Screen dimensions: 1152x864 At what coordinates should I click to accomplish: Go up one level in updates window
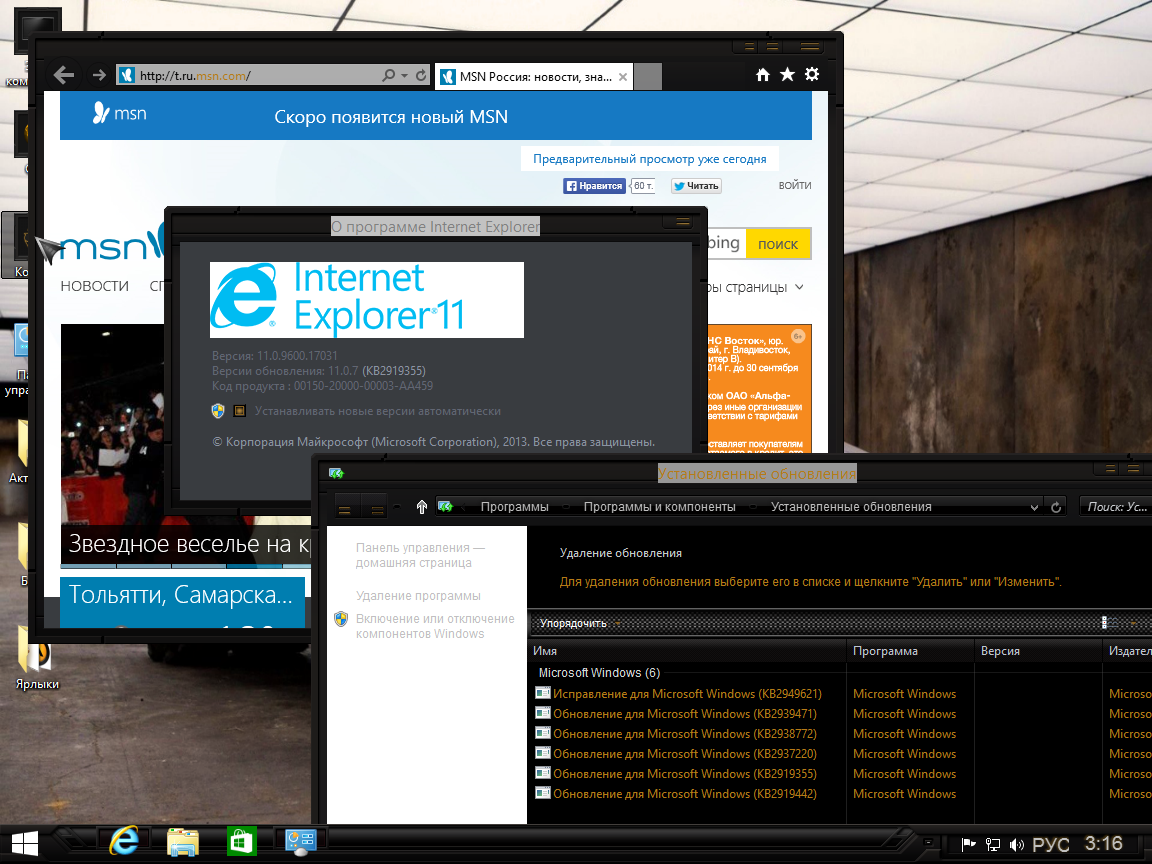coord(422,507)
